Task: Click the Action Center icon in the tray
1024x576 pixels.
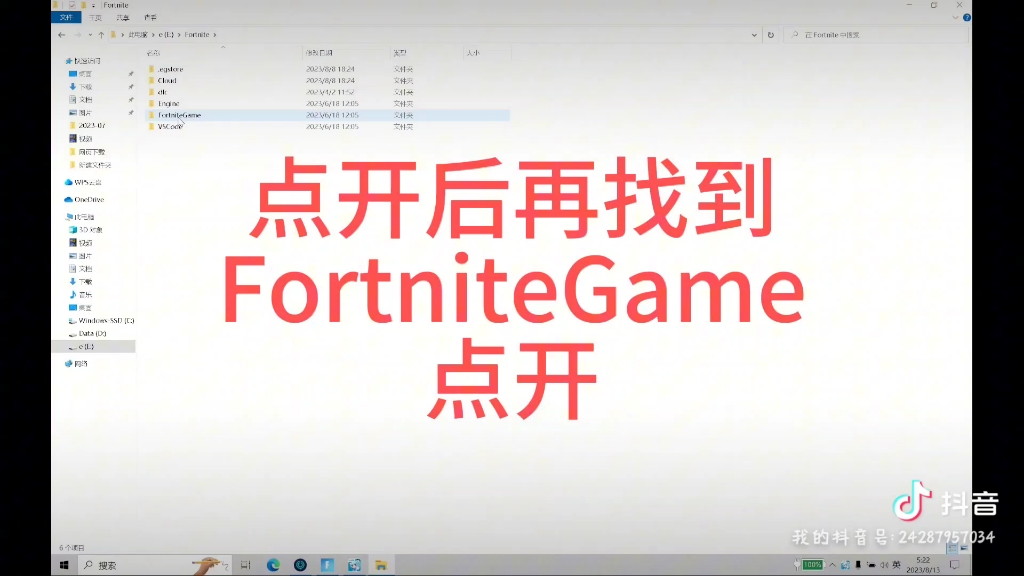Action: [953, 566]
